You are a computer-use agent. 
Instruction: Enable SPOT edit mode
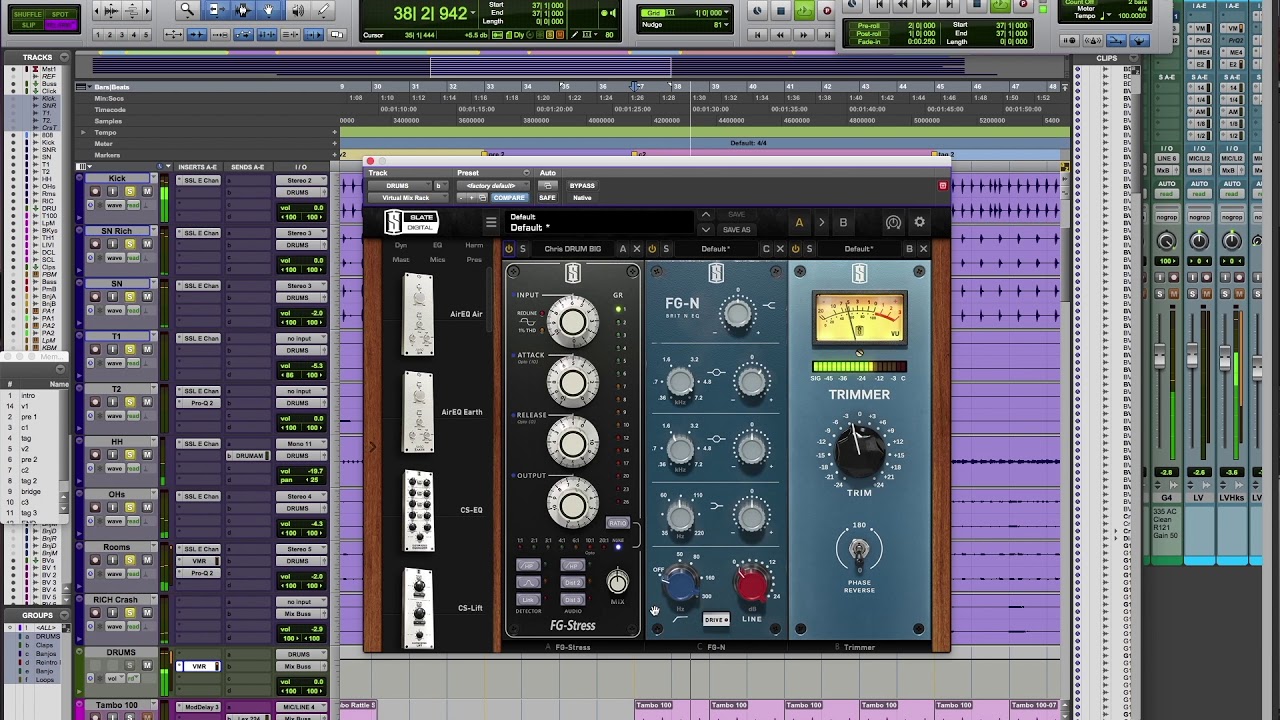click(x=60, y=15)
